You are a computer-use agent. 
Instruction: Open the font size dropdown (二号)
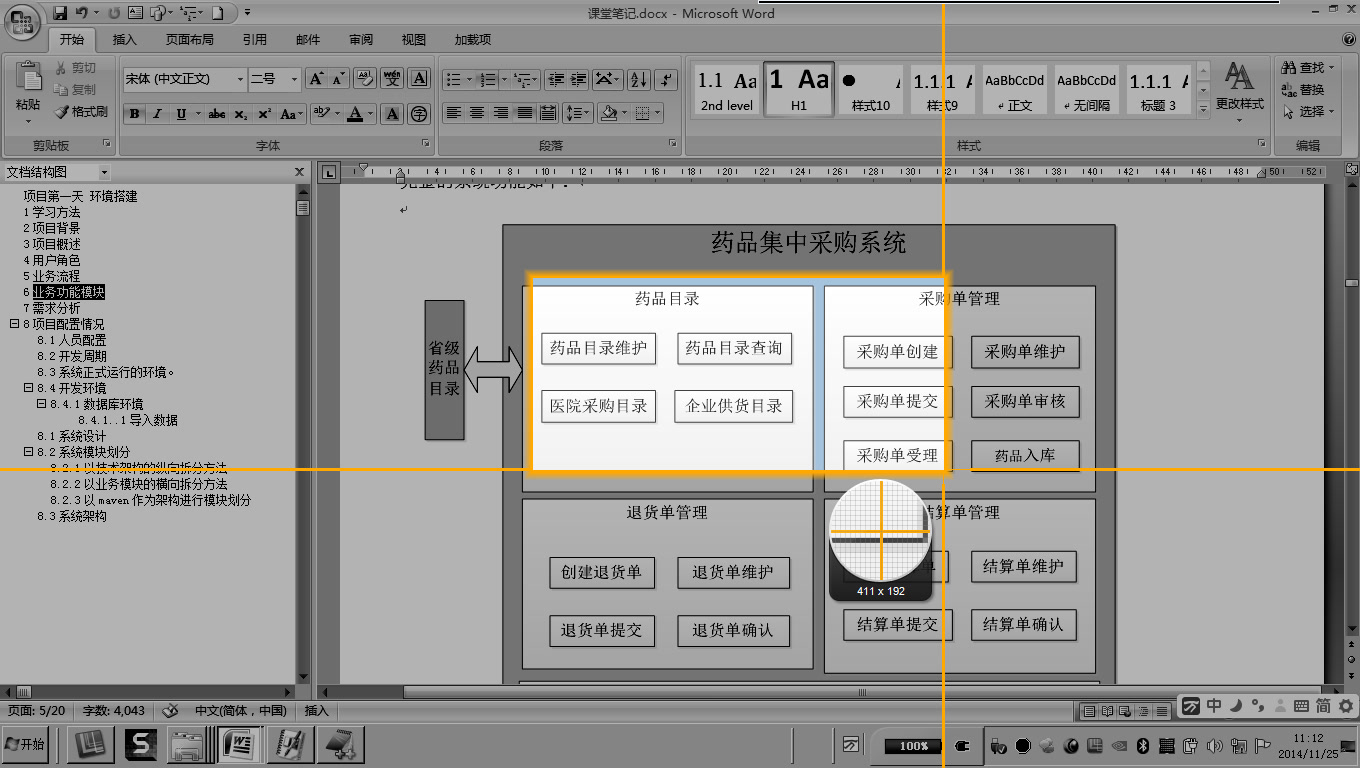294,79
